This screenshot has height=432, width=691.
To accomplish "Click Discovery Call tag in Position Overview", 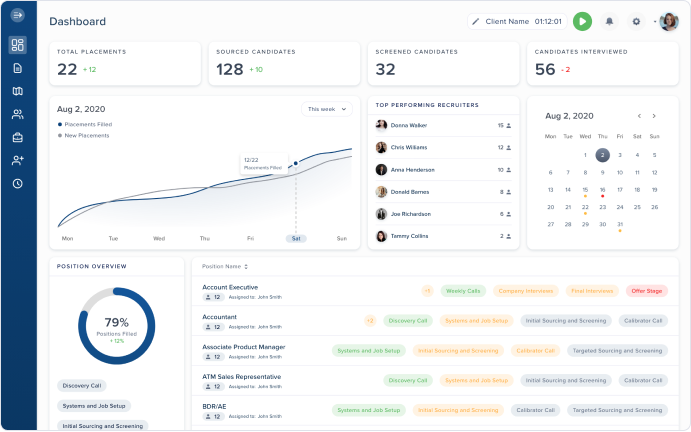I will [x=82, y=386].
